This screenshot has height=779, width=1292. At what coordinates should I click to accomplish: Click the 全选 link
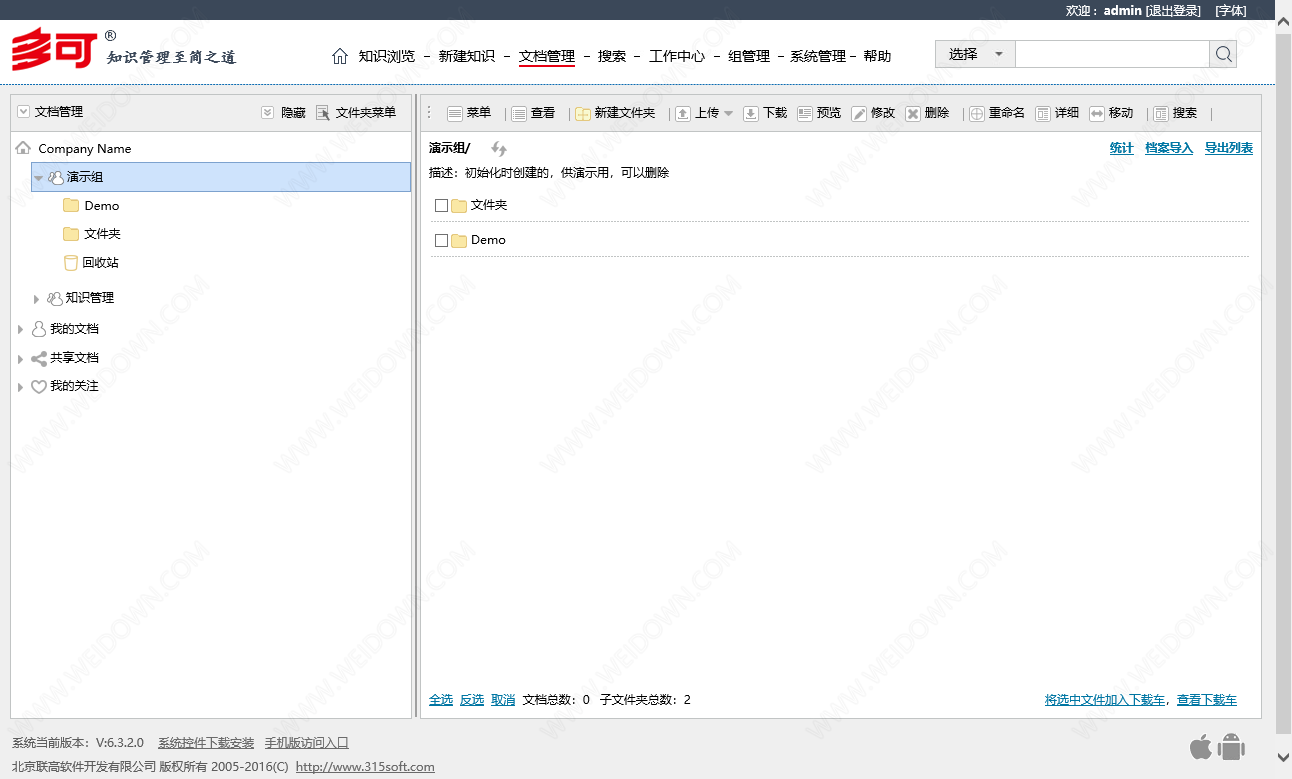coord(441,700)
